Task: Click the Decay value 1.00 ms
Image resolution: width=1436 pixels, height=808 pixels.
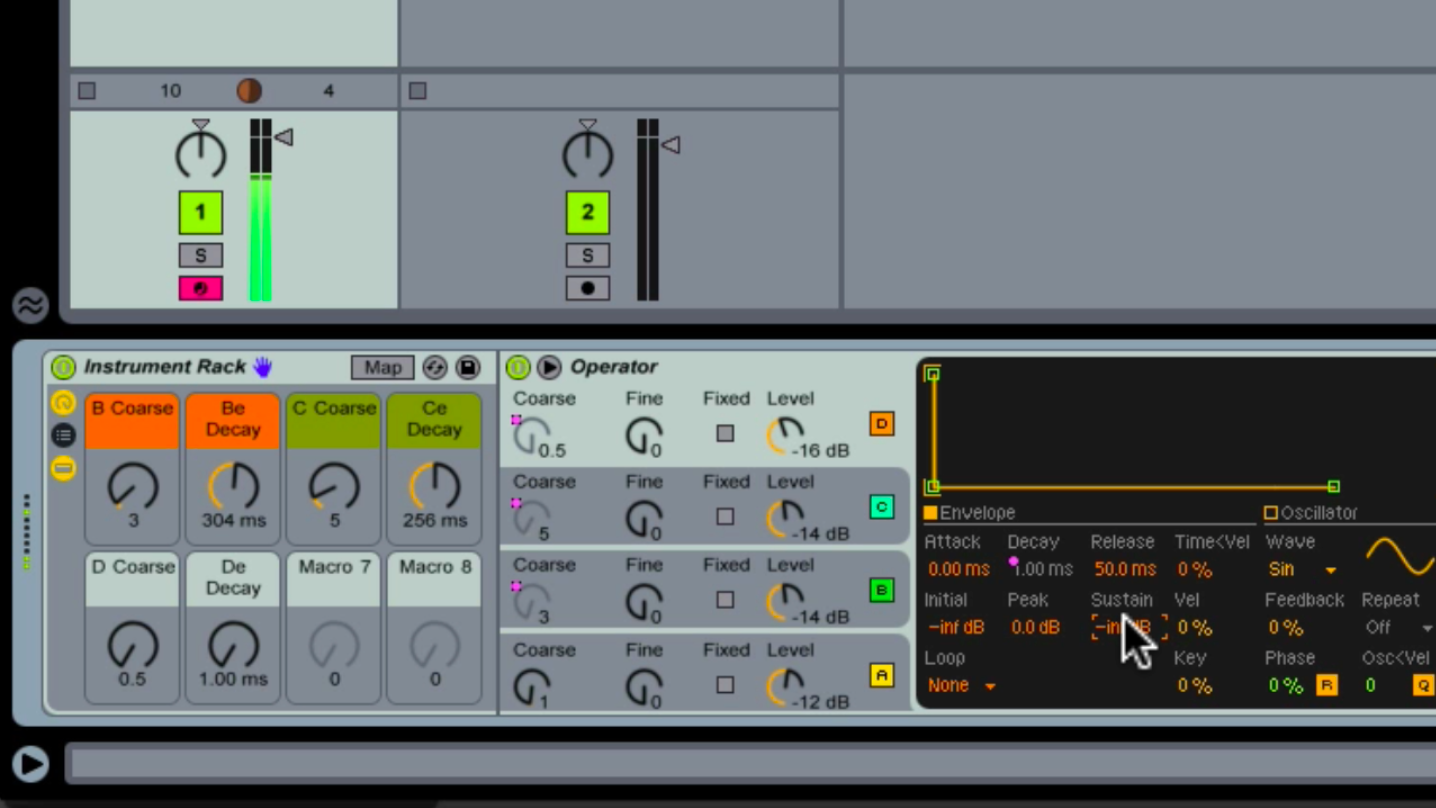Action: (x=1042, y=569)
